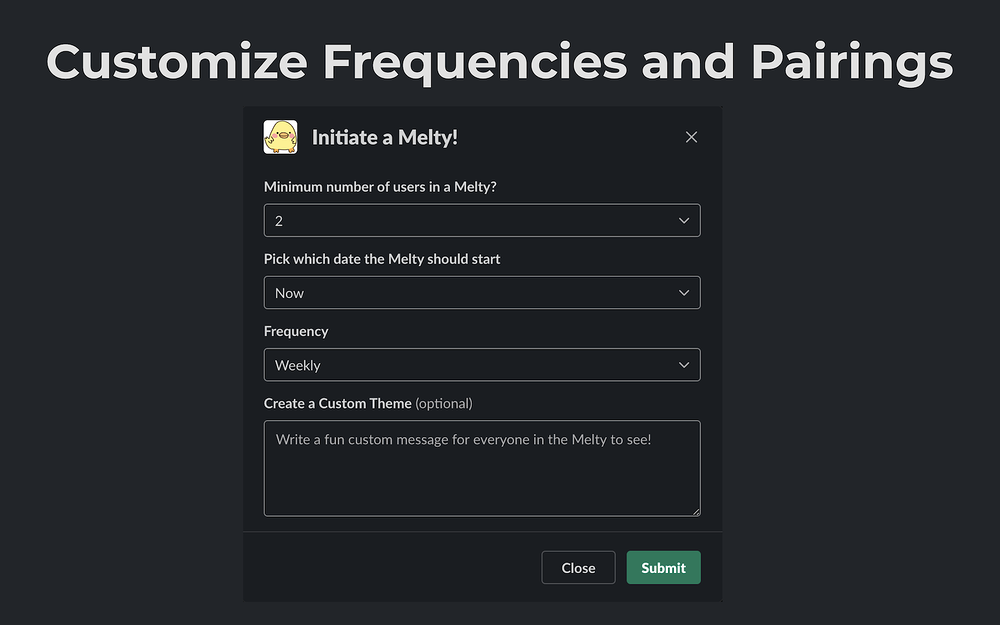Viewport: 1000px width, 625px height.
Task: Click the Write a fun custom message placeholder
Action: (x=464, y=439)
